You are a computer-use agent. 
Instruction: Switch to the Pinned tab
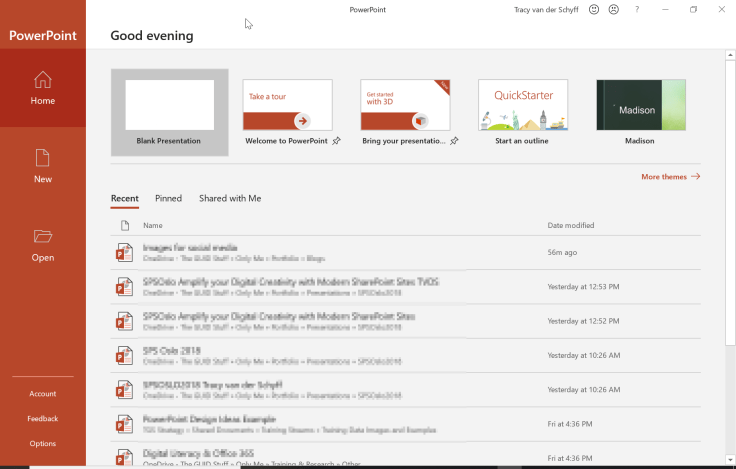[168, 199]
